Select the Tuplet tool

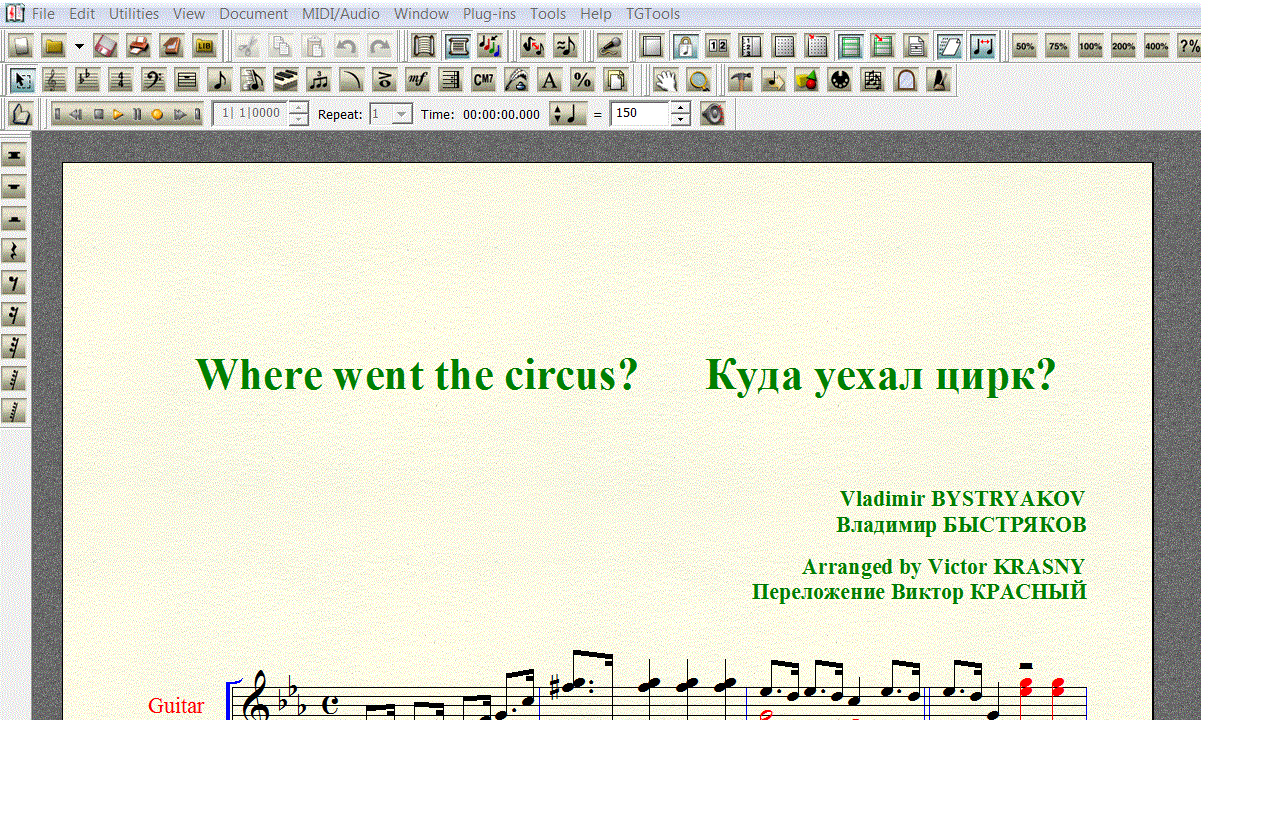coord(319,80)
